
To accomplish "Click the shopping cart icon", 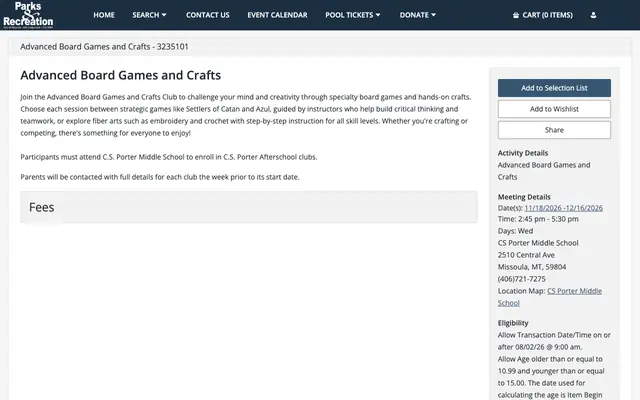I will (516, 15).
